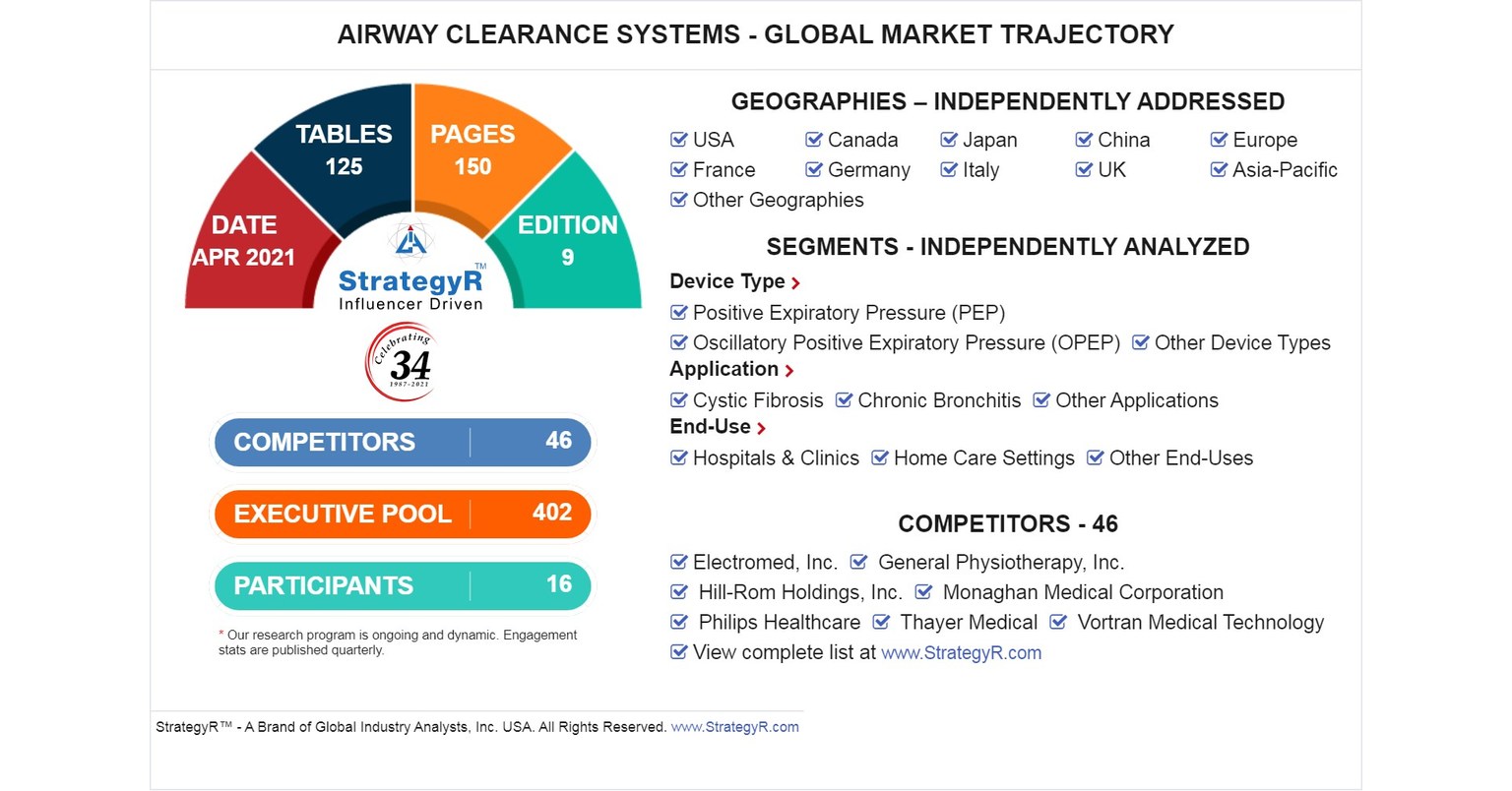Expand the Application section chevron
The image size is (1512, 791).
(x=787, y=369)
